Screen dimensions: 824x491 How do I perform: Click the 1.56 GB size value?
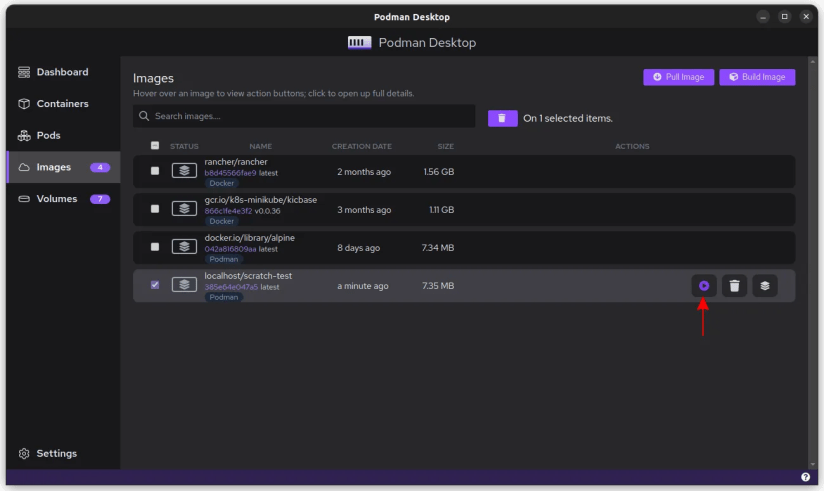pyautogui.click(x=439, y=172)
